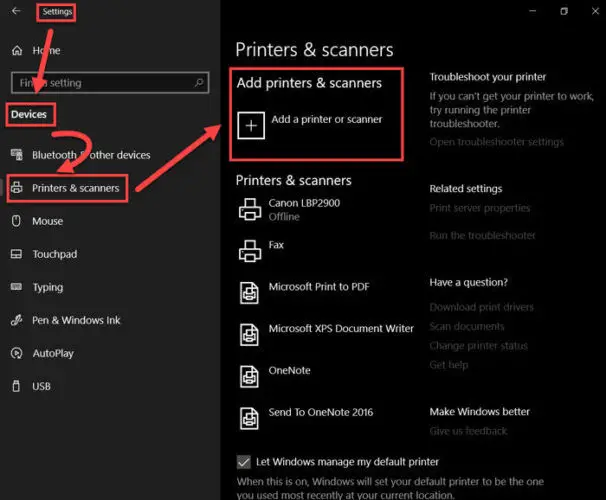Click the back arrow in Settings

click(x=16, y=11)
